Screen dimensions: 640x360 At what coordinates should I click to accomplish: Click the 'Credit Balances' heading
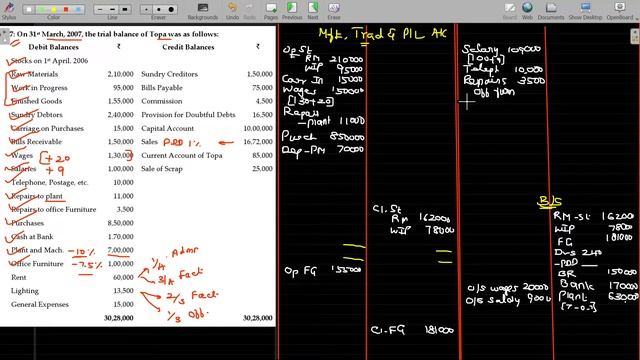tap(188, 47)
